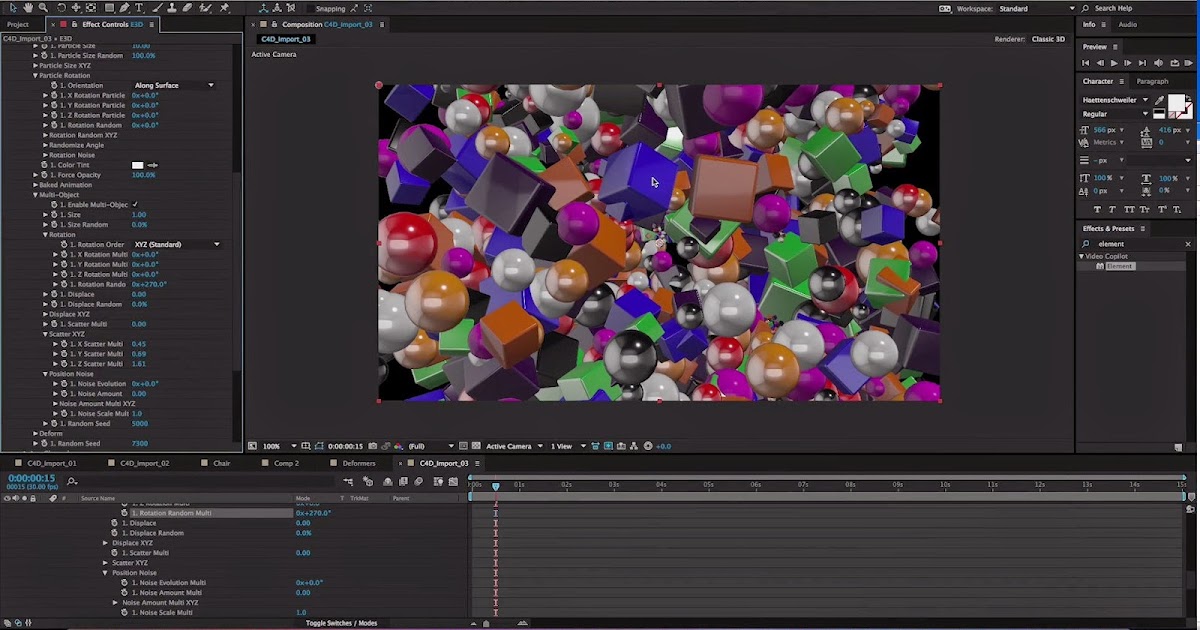Open the Deformers timeline tab
The height and width of the screenshot is (630, 1200).
pyautogui.click(x=359, y=463)
